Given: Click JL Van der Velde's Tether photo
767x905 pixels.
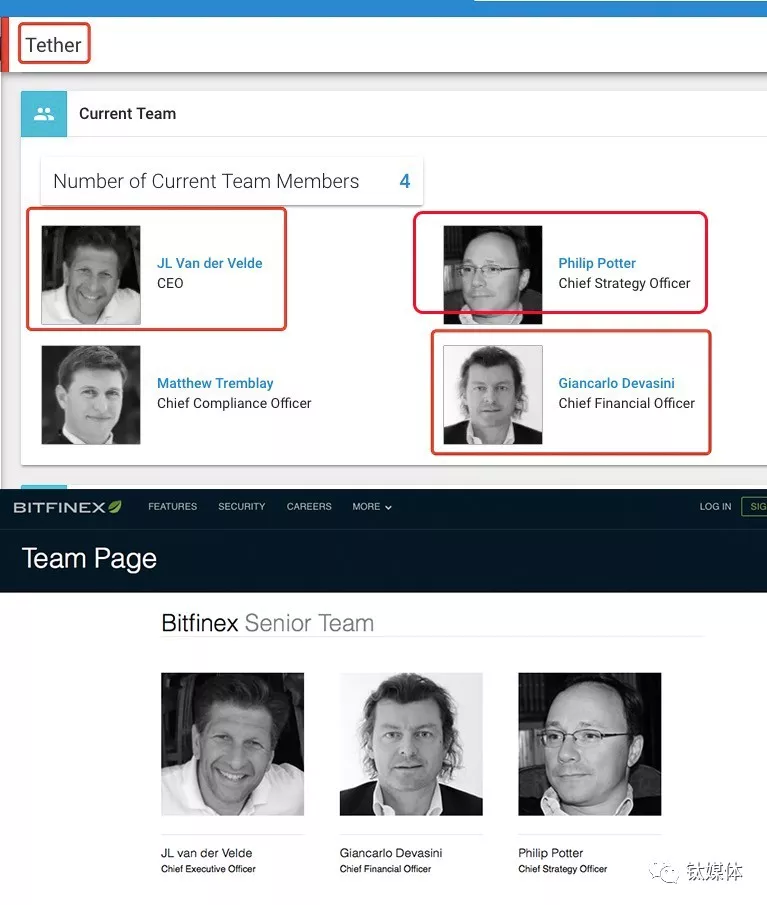Looking at the screenshot, I should click(91, 275).
